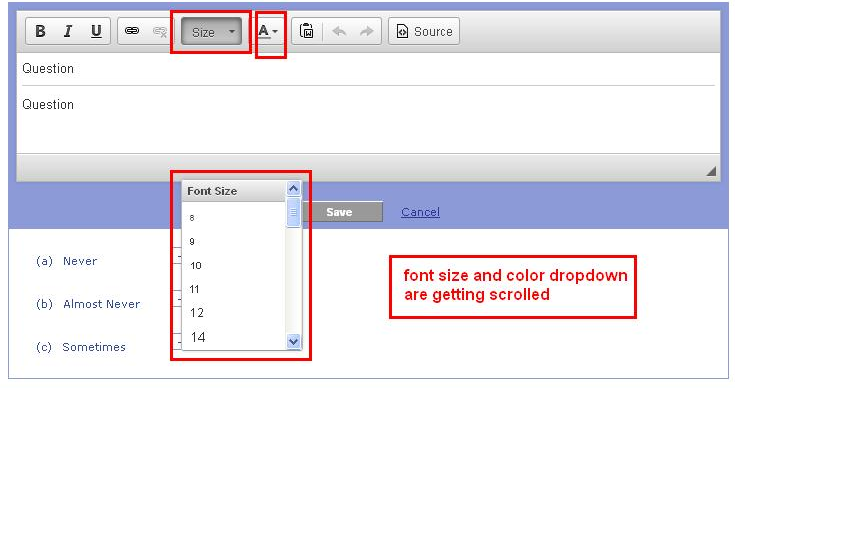This screenshot has width=864, height=540.
Task: Click the insert link icon
Action: [x=132, y=31]
